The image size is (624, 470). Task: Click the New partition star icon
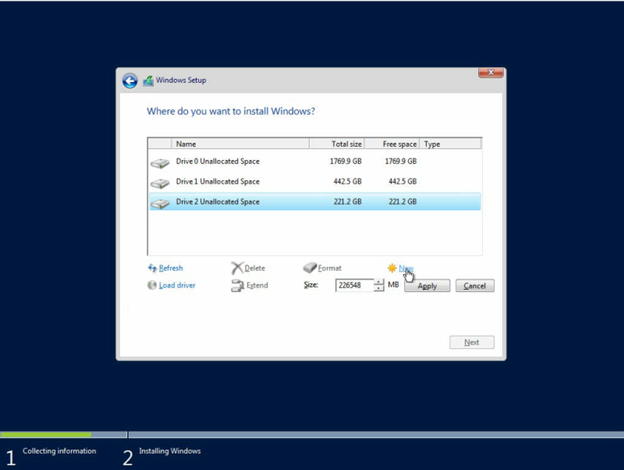392,268
